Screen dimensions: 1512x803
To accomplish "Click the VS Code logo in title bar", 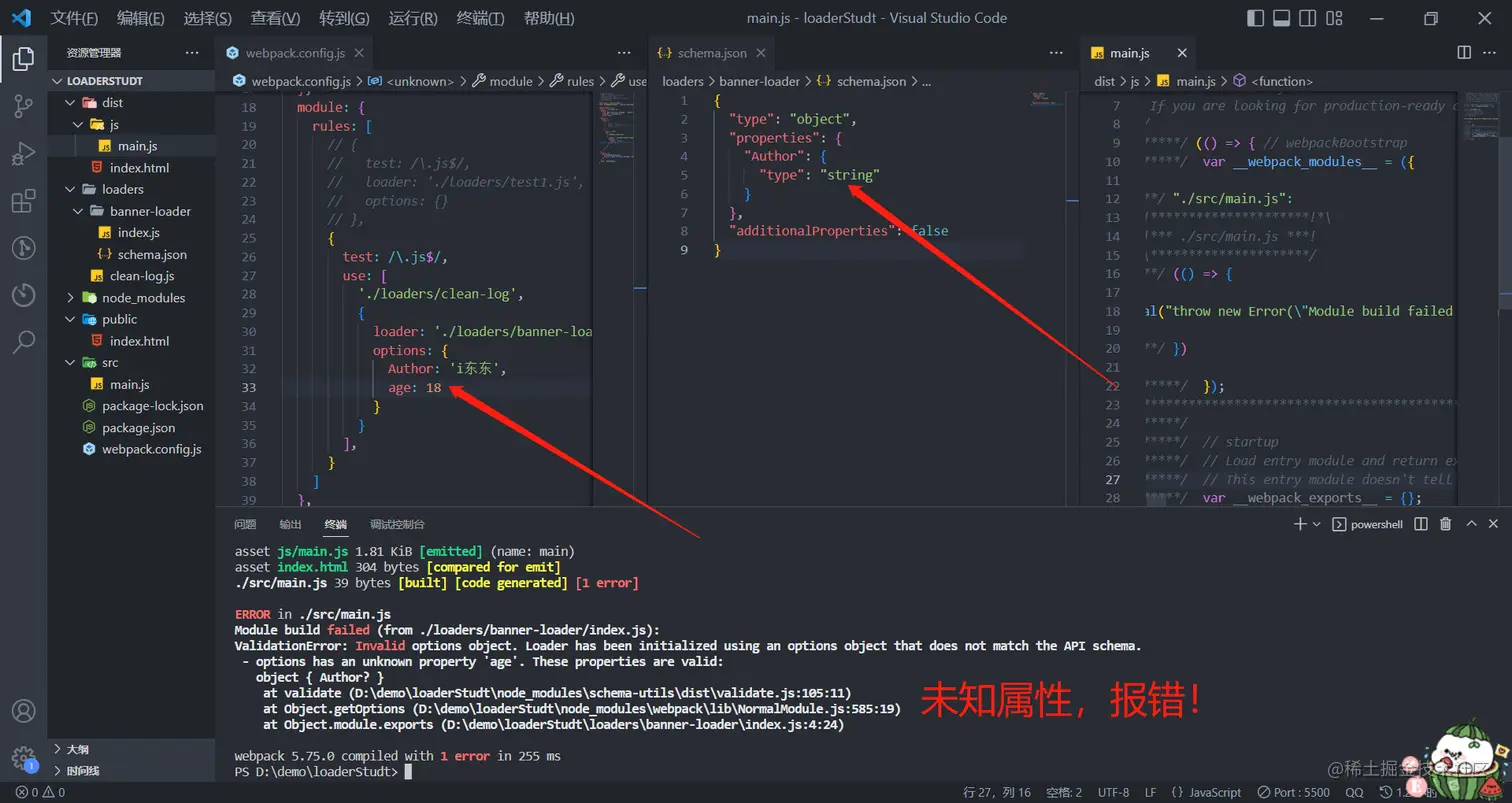I will [21, 18].
